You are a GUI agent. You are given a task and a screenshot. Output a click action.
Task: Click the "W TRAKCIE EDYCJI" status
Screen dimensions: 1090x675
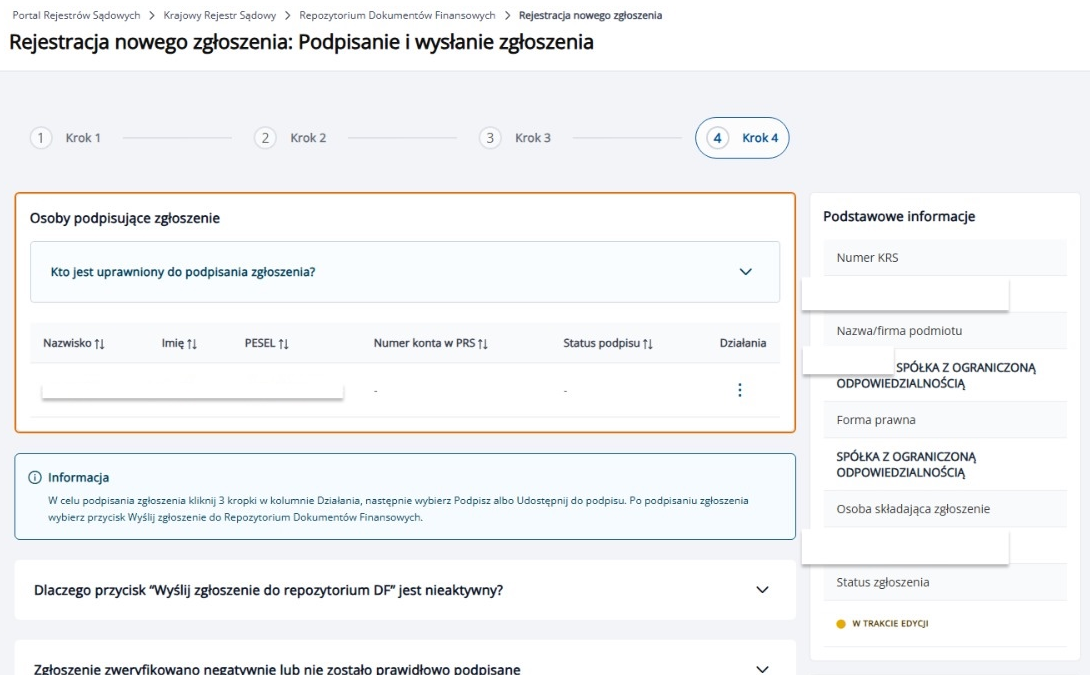pyautogui.click(x=882, y=624)
